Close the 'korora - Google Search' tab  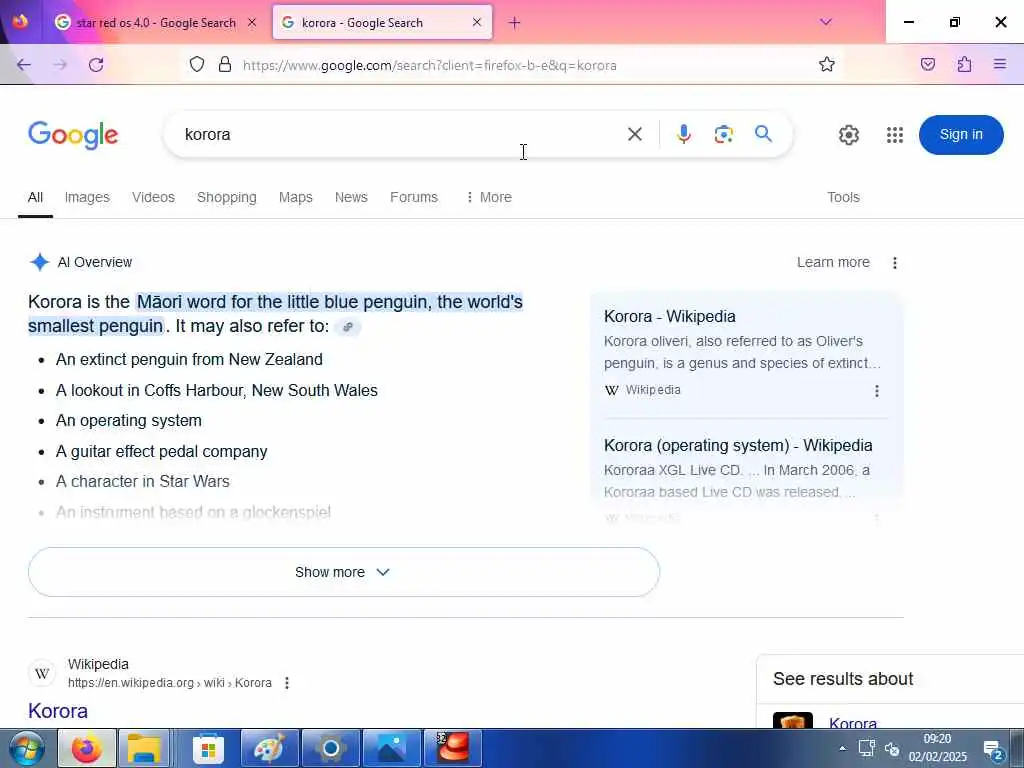(477, 22)
